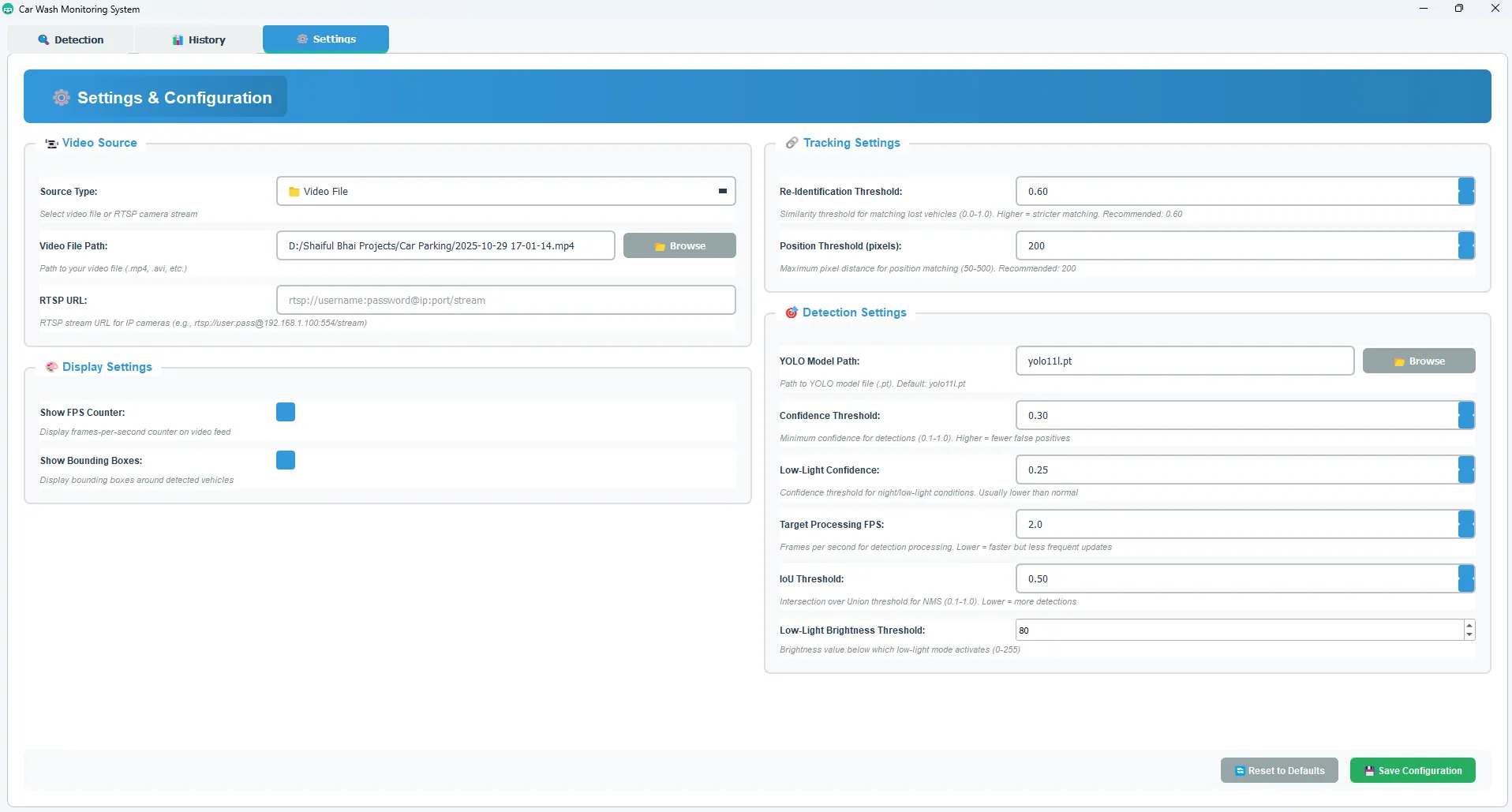Adjust the Position Threshold spinner
Viewport: 1512px width, 812px height.
click(1466, 245)
